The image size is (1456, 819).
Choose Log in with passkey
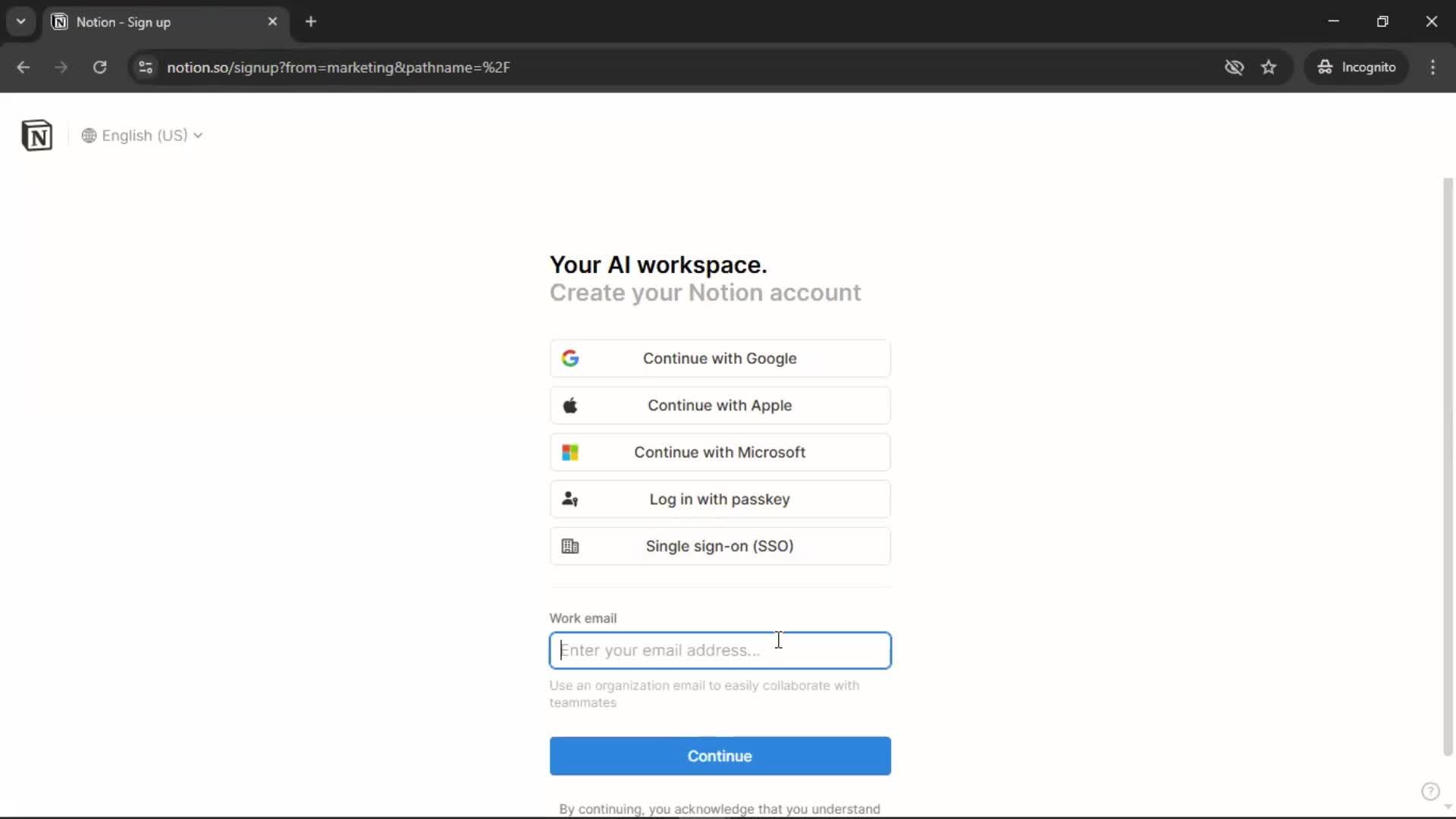720,500
